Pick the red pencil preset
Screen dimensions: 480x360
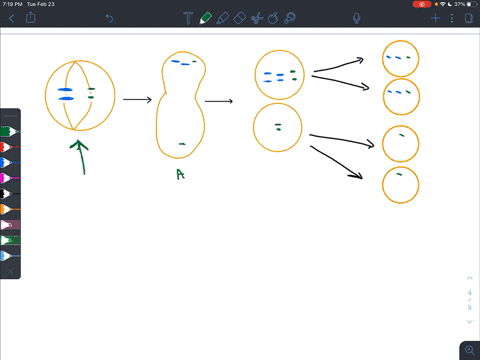(10, 147)
